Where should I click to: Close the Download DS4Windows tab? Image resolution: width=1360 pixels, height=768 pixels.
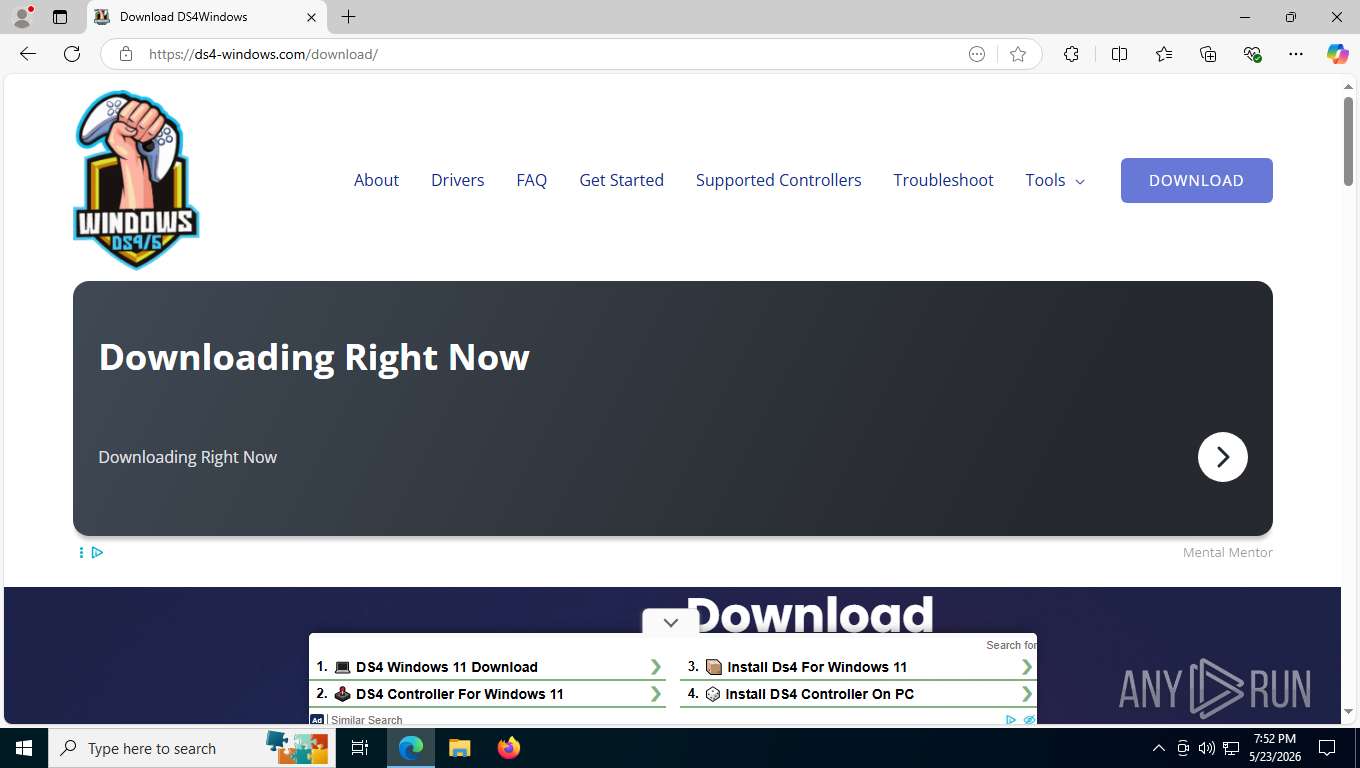pos(311,17)
